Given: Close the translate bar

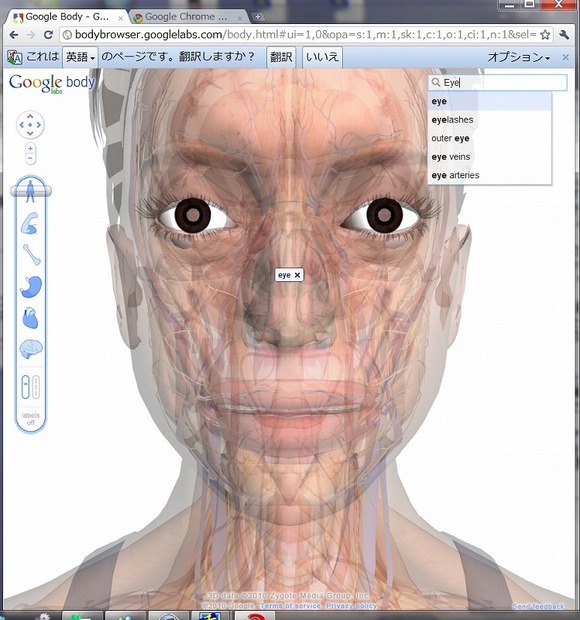Looking at the screenshot, I should (x=566, y=57).
